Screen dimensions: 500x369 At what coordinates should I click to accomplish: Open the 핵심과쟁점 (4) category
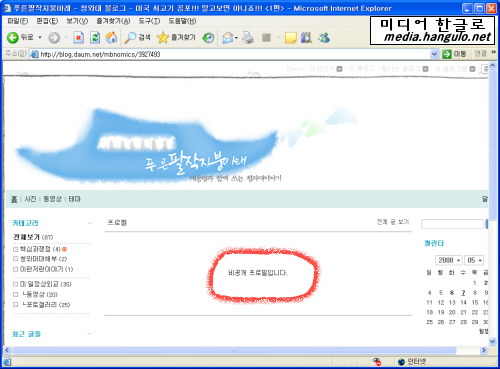tap(40, 249)
